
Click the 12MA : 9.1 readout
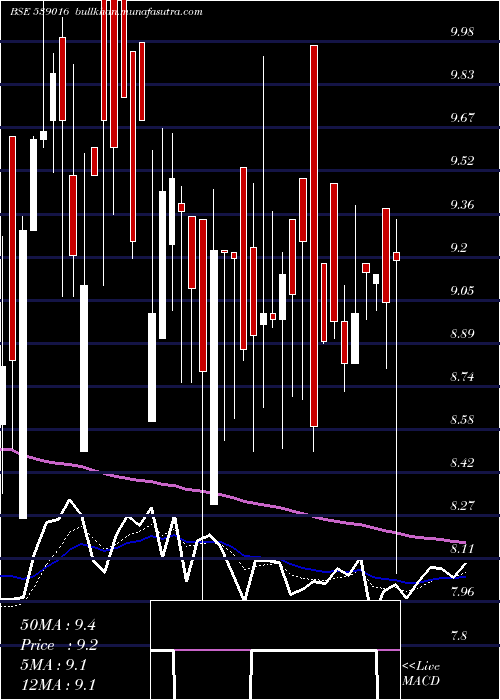58,685
